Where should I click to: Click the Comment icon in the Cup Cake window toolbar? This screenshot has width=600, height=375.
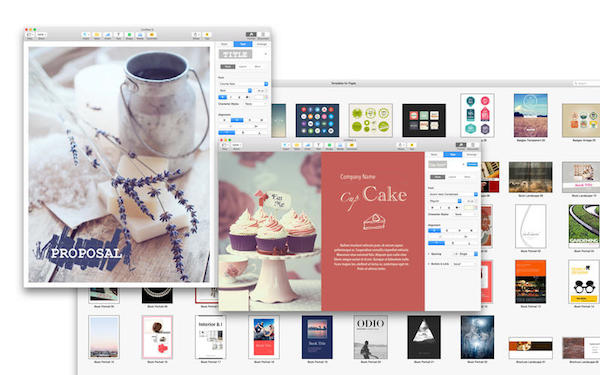[351, 145]
